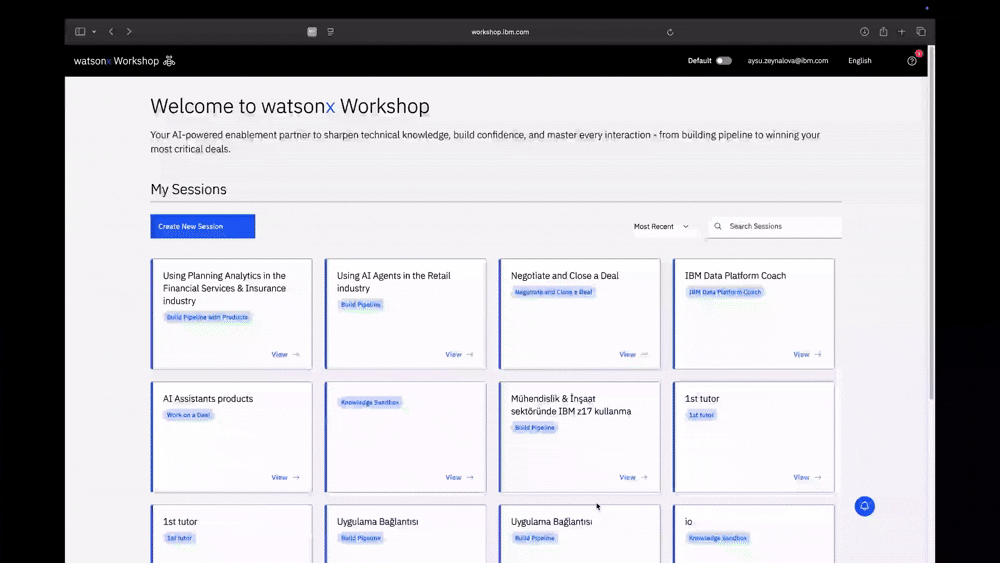Click the site settings icon beside the address bar
Screen dimensions: 1000x563
tap(312, 32)
